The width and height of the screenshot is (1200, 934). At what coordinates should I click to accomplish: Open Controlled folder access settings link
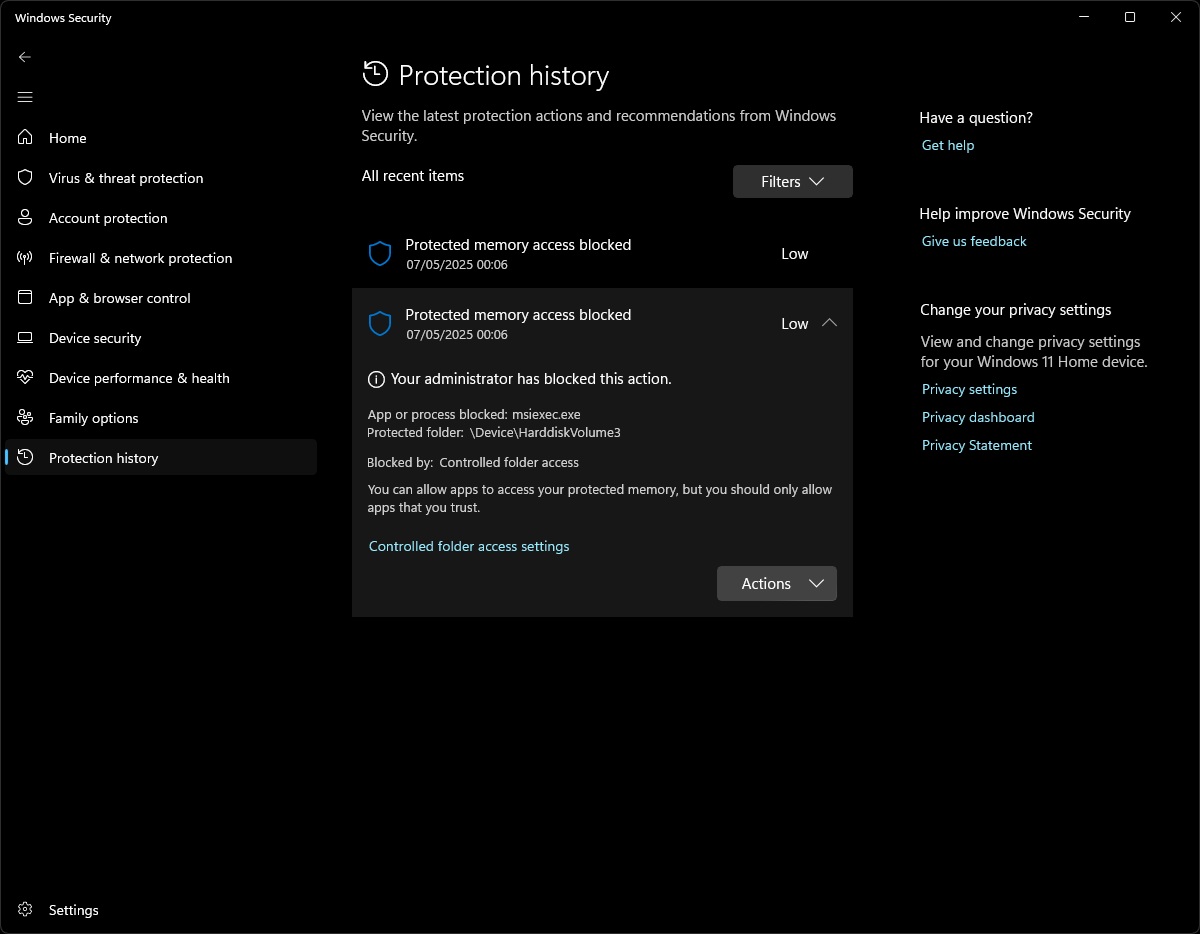[x=469, y=546]
